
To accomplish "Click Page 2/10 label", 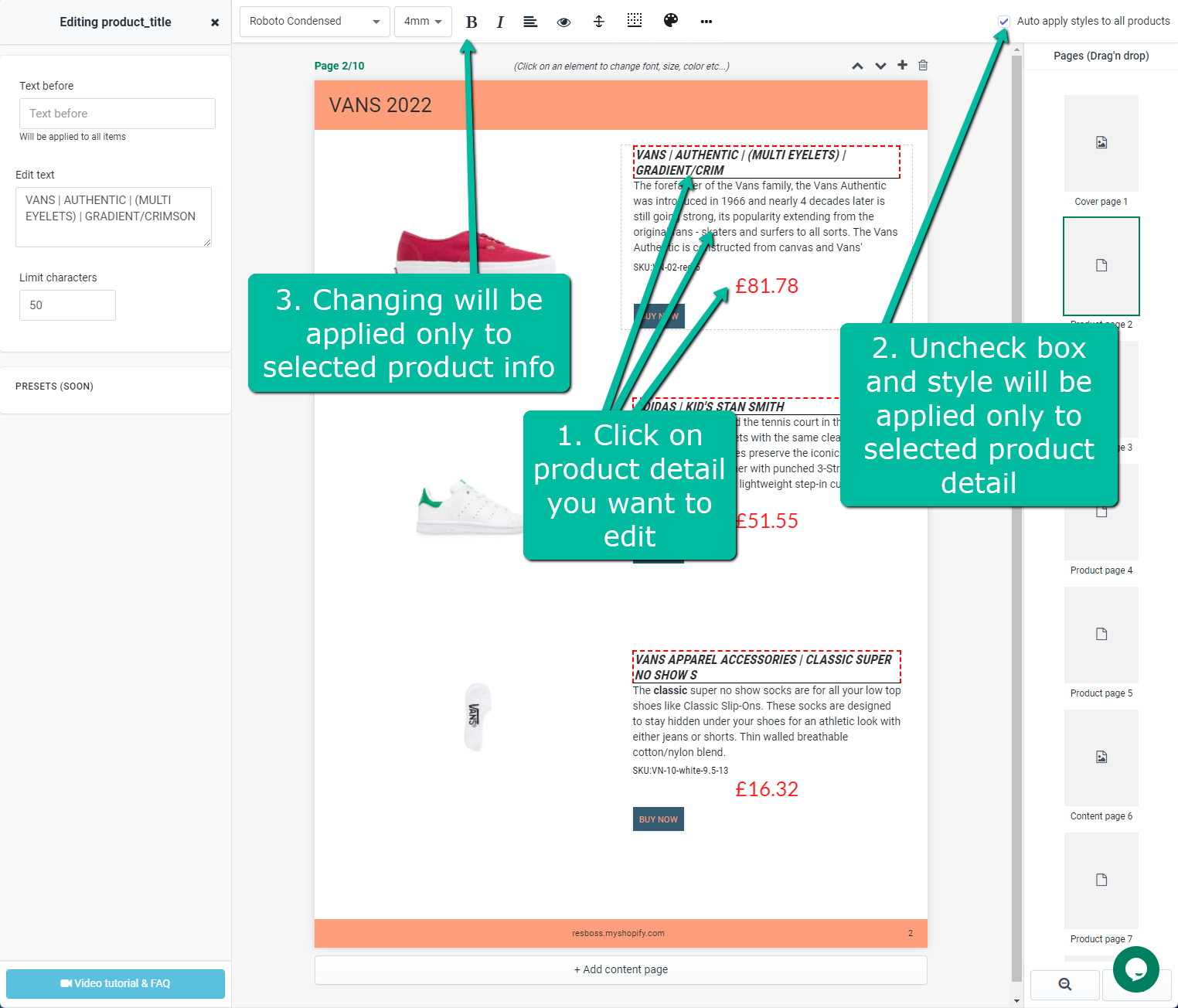I will (339, 66).
